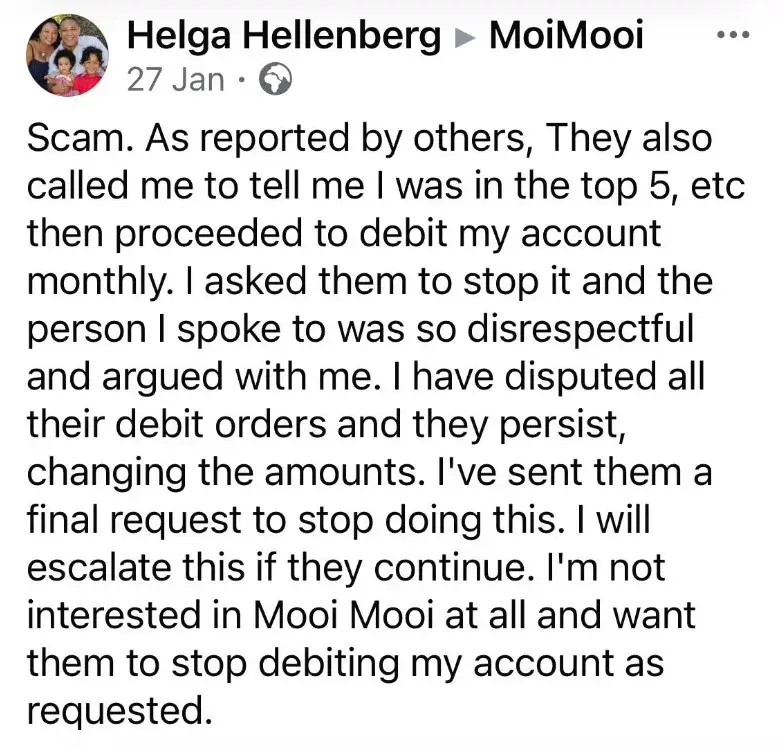Click the arrow between author and page name

point(465,38)
